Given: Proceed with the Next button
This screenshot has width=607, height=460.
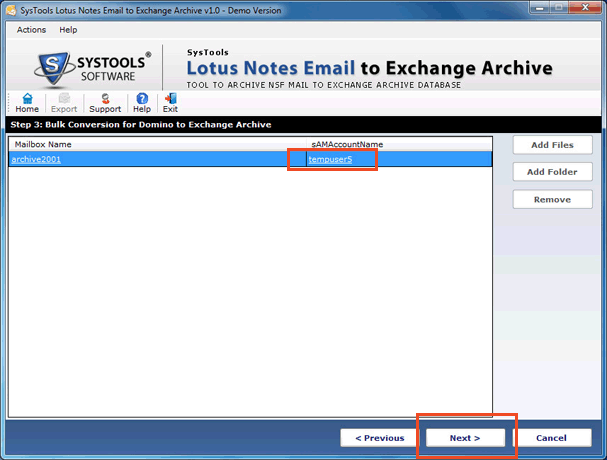Looking at the screenshot, I should pos(465,438).
